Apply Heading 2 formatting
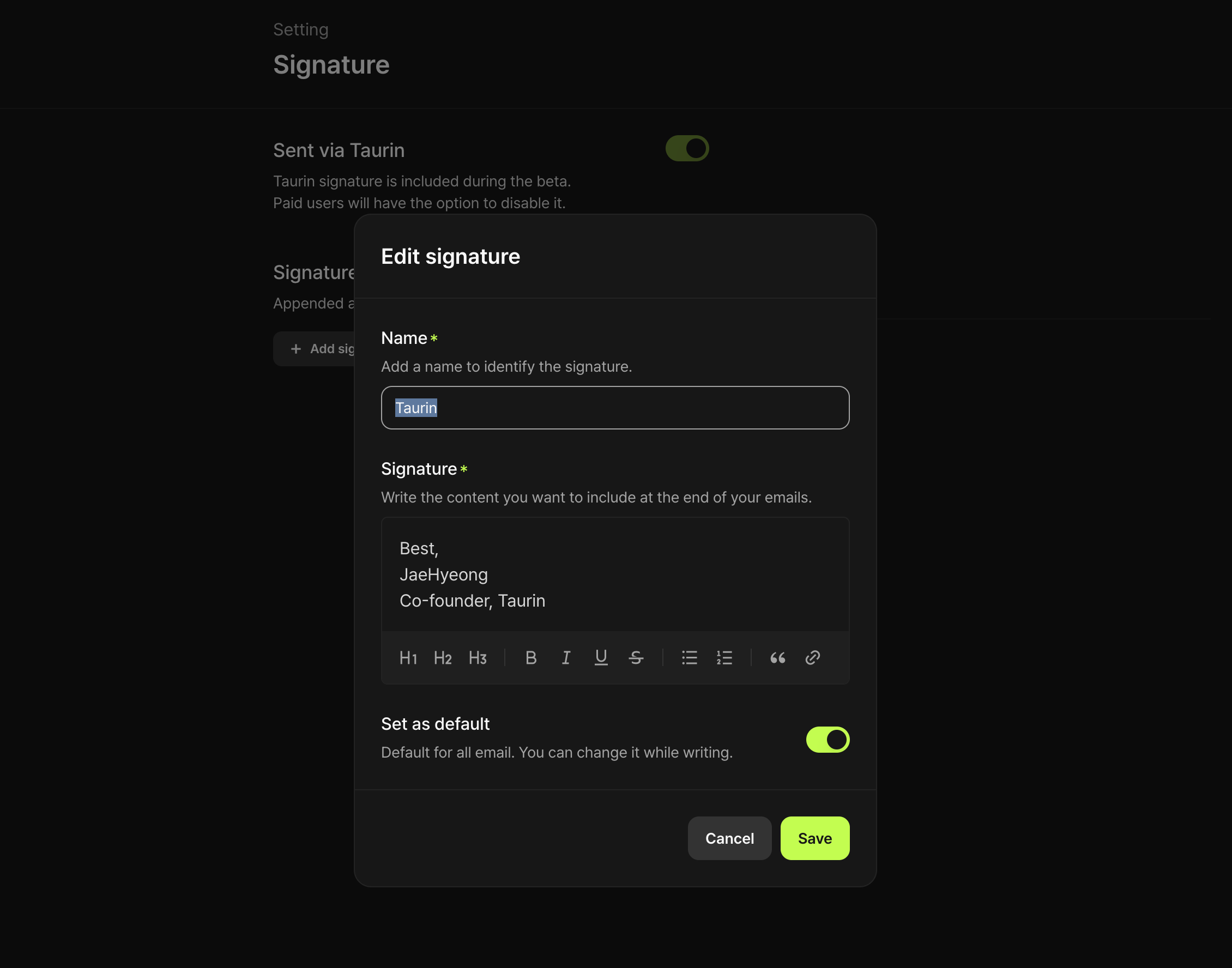 point(443,657)
